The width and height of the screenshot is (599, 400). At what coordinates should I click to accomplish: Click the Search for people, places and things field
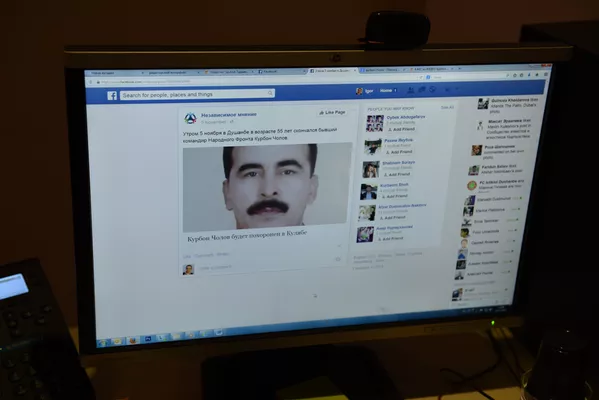click(x=197, y=94)
